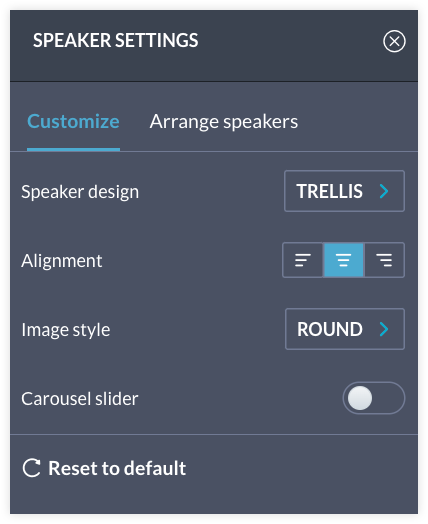Close the Speaker Settings panel
The height and width of the screenshot is (524, 428).
pos(394,41)
